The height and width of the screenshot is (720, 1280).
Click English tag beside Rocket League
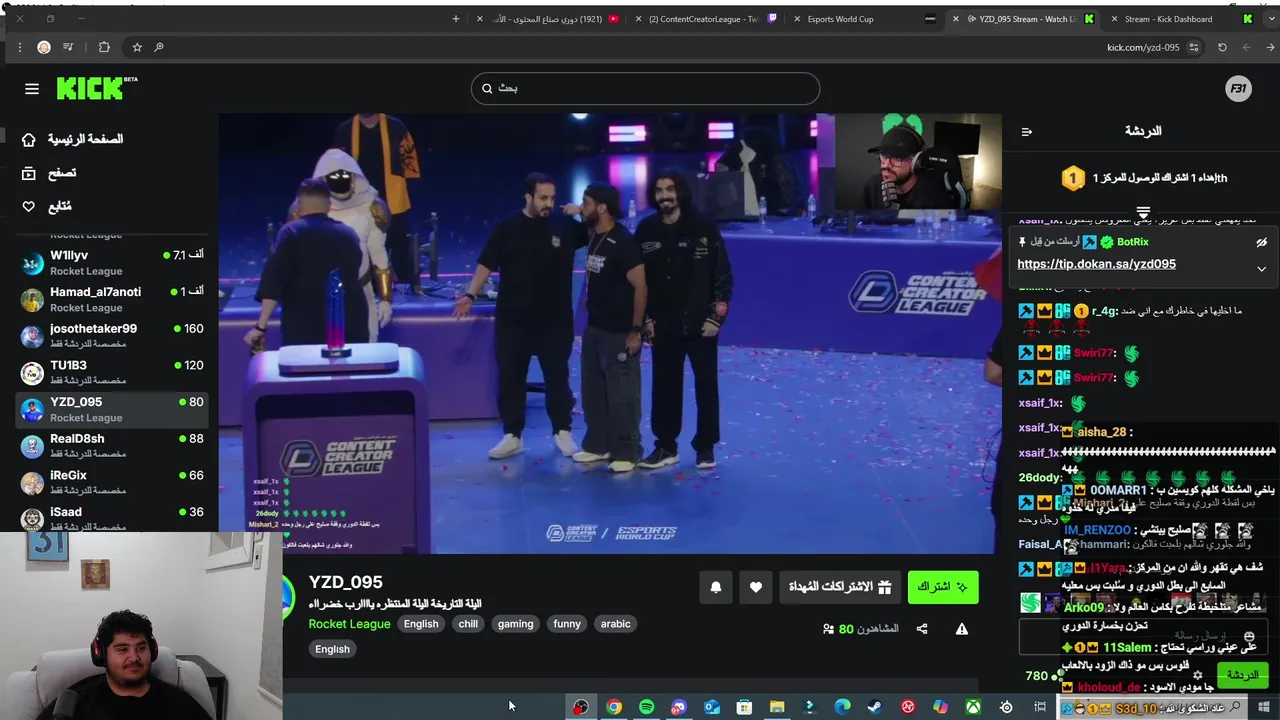[421, 624]
